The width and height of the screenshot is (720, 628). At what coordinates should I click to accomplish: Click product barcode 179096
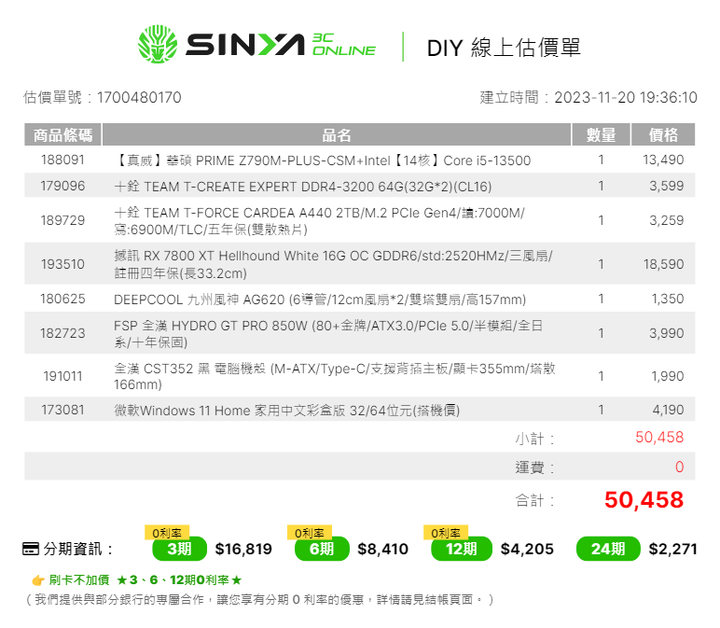tap(63, 186)
